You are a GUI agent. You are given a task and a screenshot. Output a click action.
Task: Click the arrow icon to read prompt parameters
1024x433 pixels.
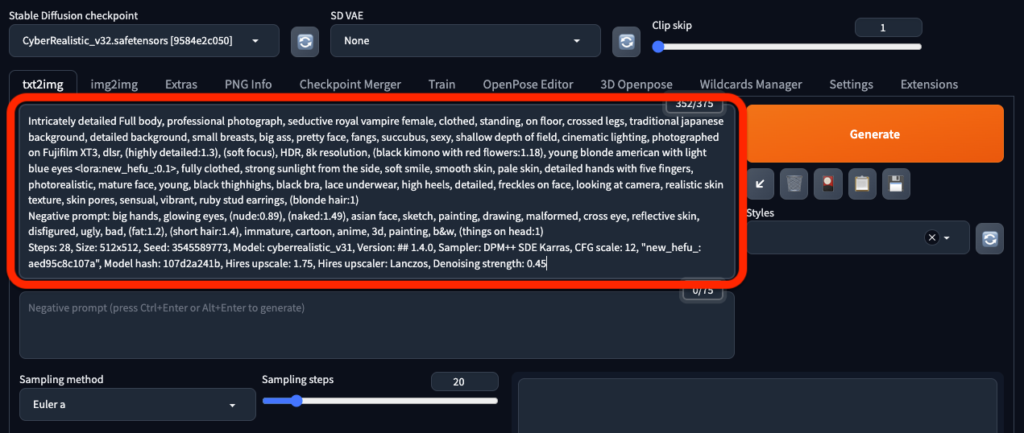(760, 185)
